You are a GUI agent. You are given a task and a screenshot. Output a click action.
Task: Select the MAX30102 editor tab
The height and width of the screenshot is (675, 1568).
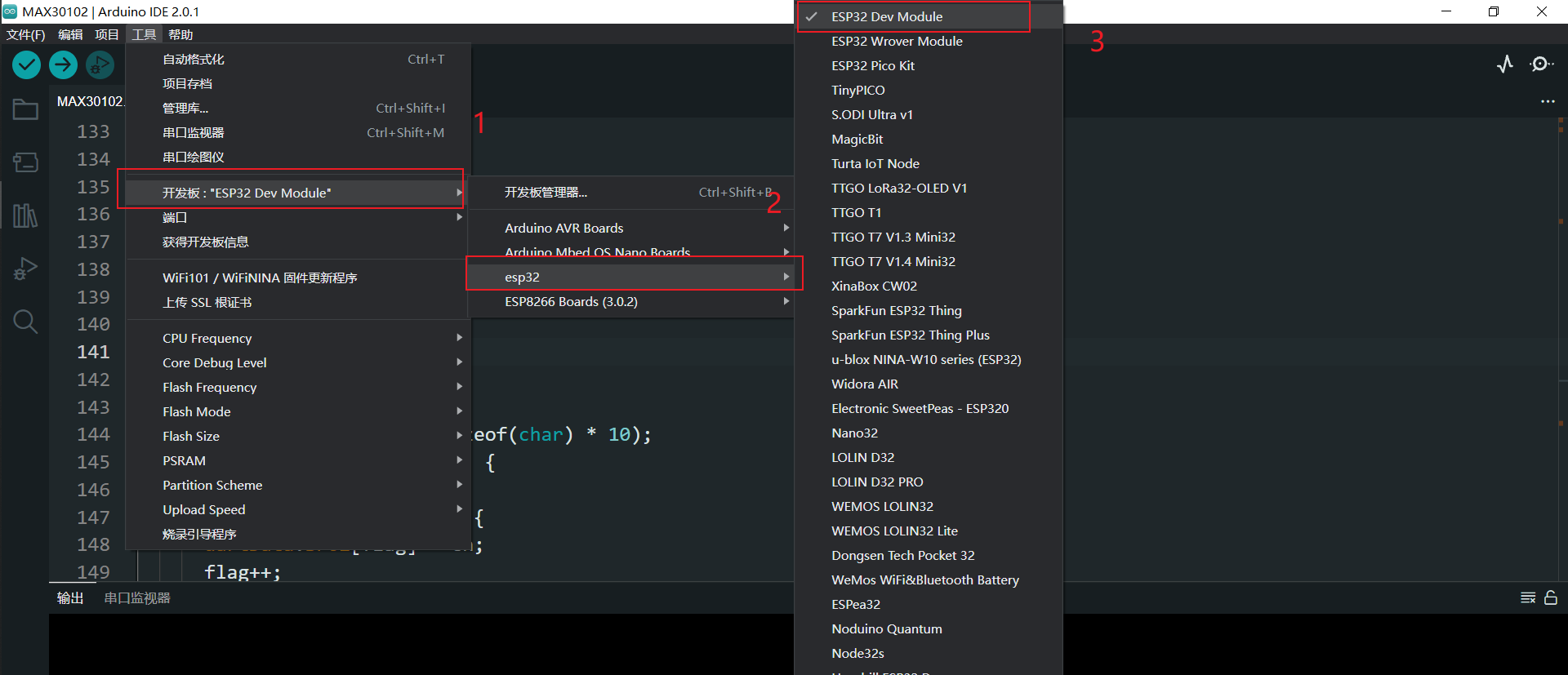(x=89, y=101)
